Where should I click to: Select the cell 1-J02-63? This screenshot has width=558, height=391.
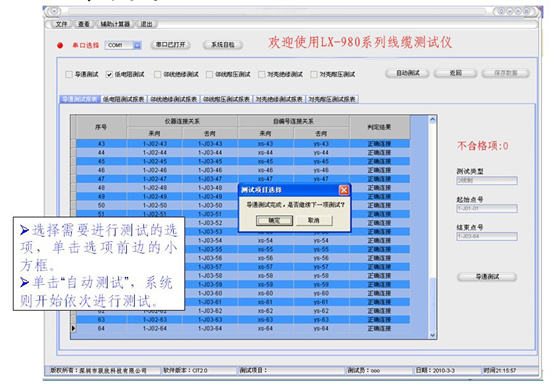(154, 320)
